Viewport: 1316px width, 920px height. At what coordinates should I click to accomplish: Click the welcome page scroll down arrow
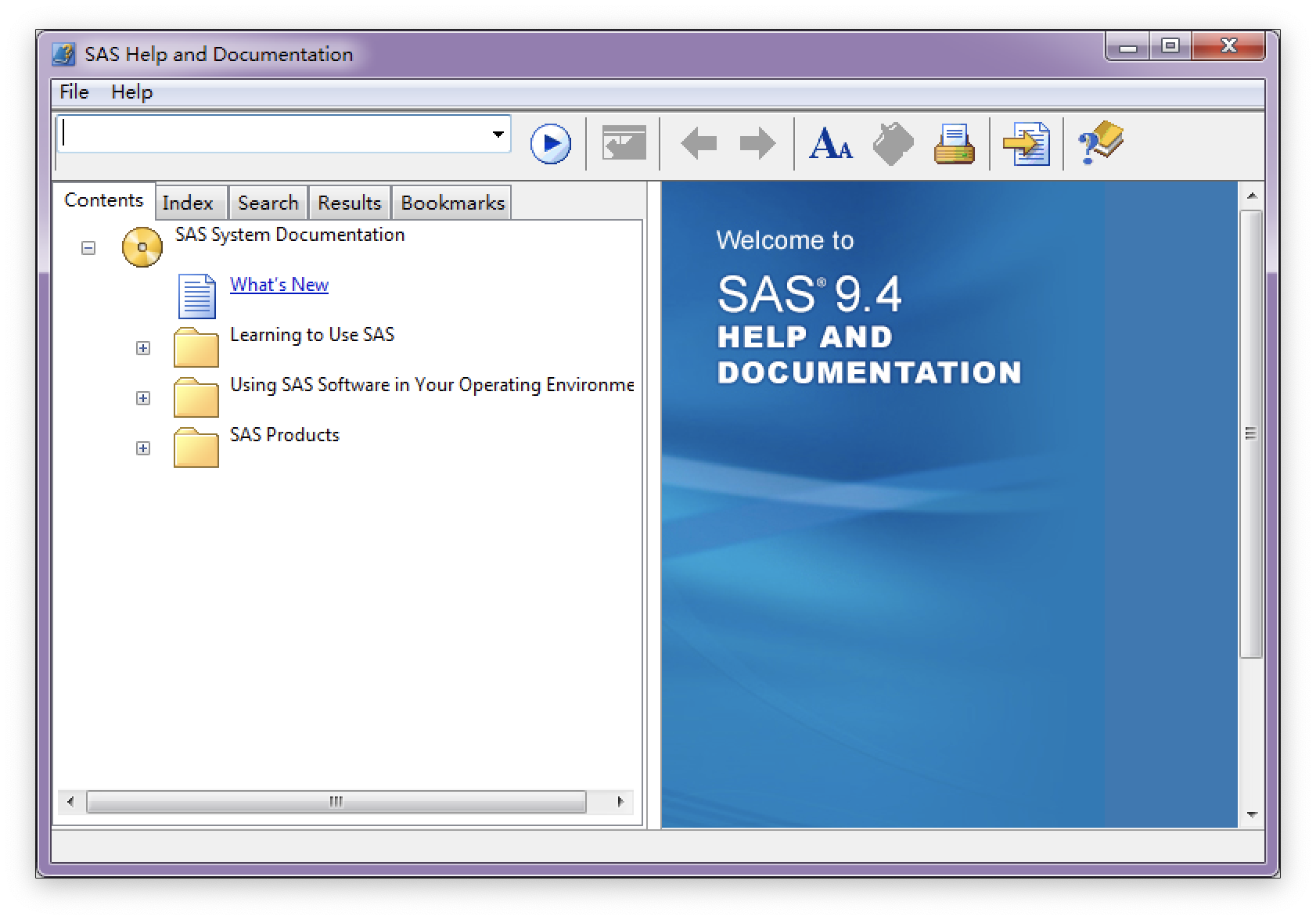1251,815
